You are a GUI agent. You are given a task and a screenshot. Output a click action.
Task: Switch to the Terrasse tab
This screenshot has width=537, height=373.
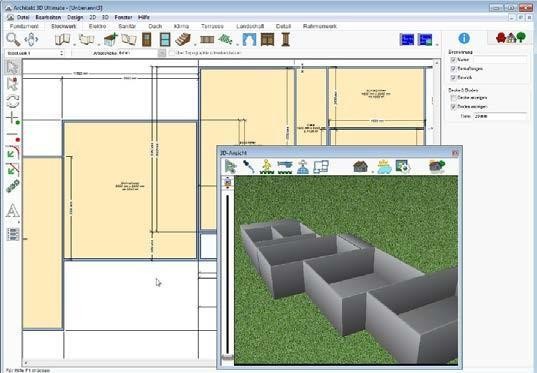point(212,26)
